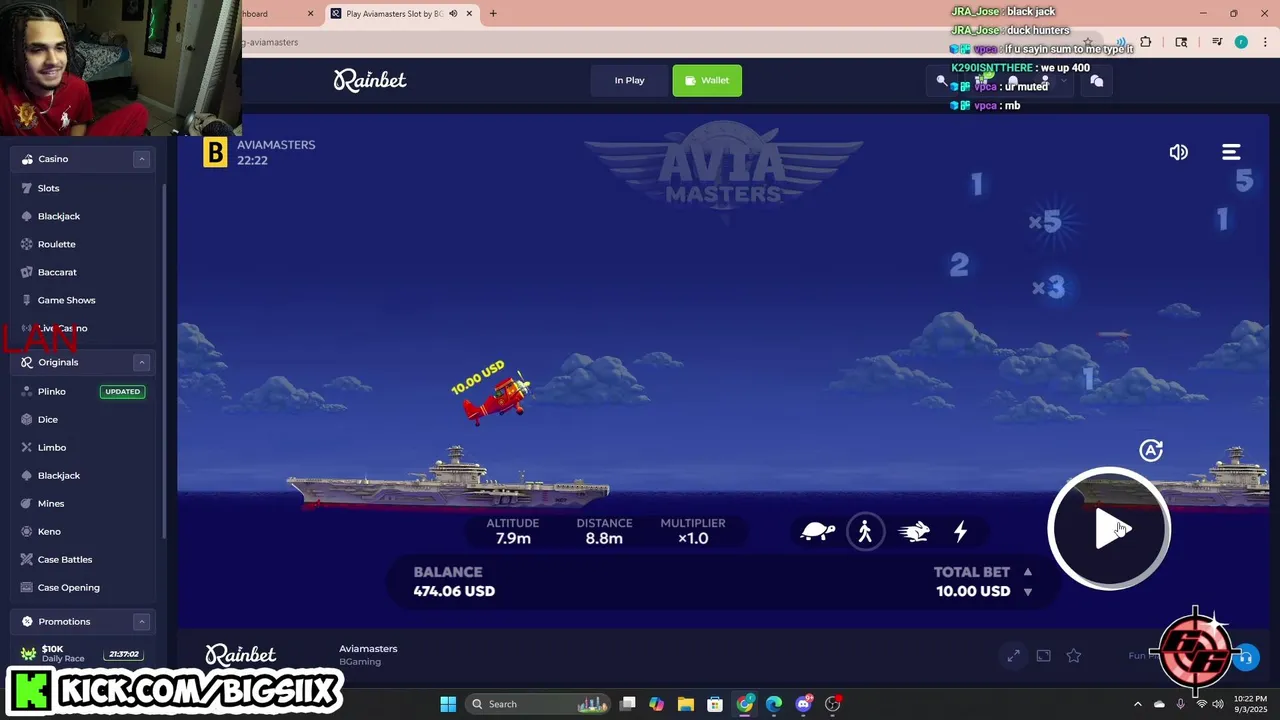The width and height of the screenshot is (1280, 720).
Task: Open live support headset button
Action: pos(1245,657)
